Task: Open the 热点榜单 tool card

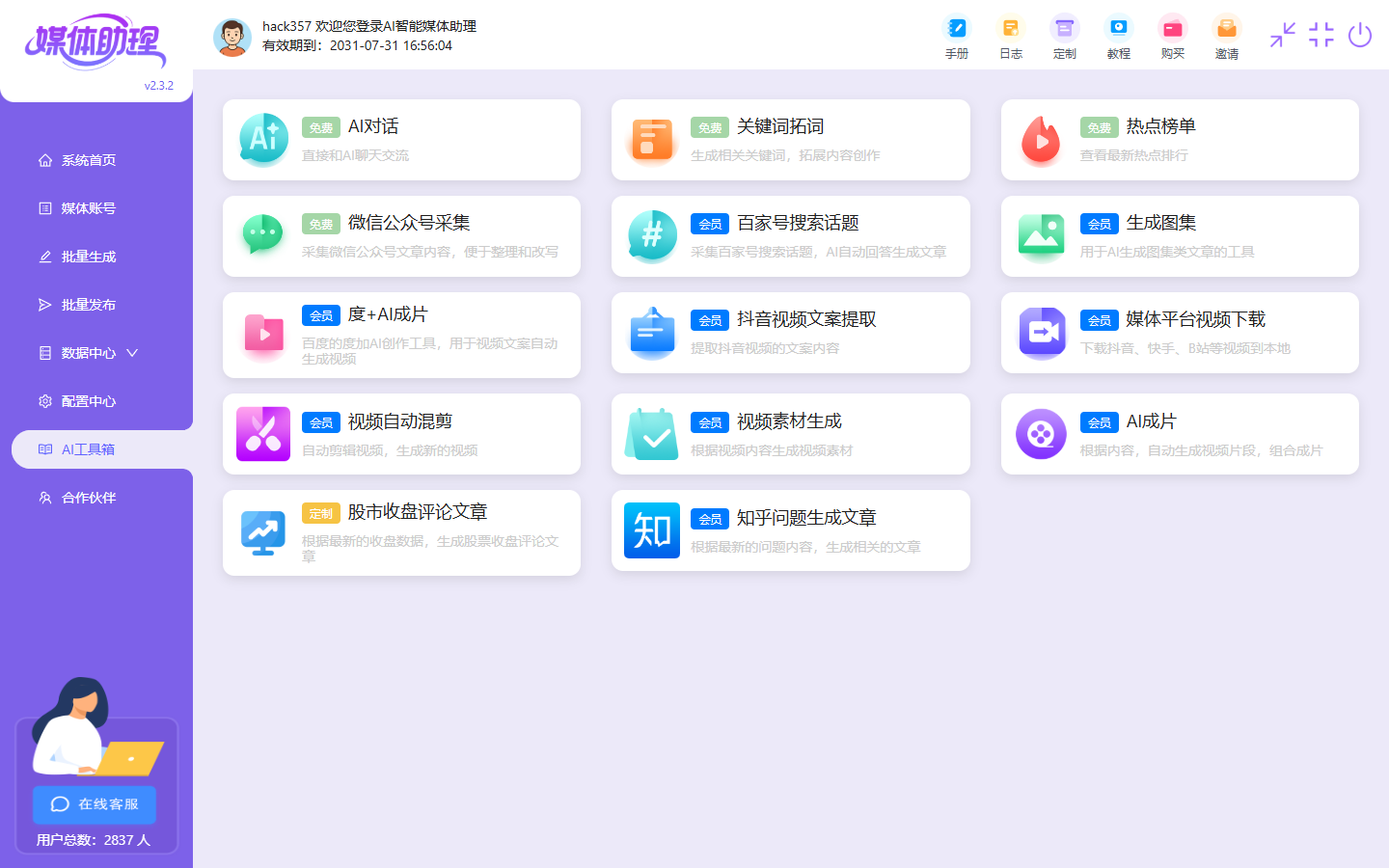Action: click(x=1179, y=140)
